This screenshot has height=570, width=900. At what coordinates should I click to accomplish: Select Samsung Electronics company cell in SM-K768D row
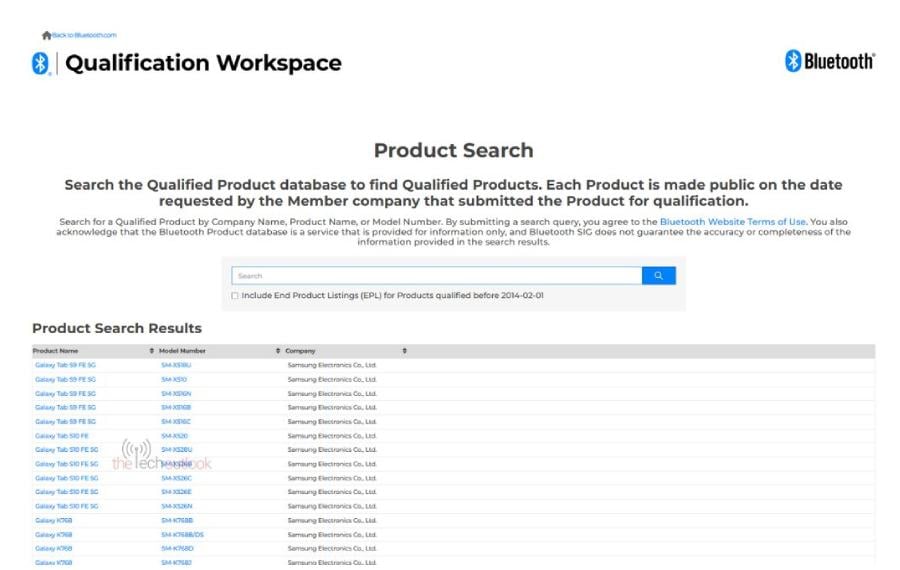point(332,549)
